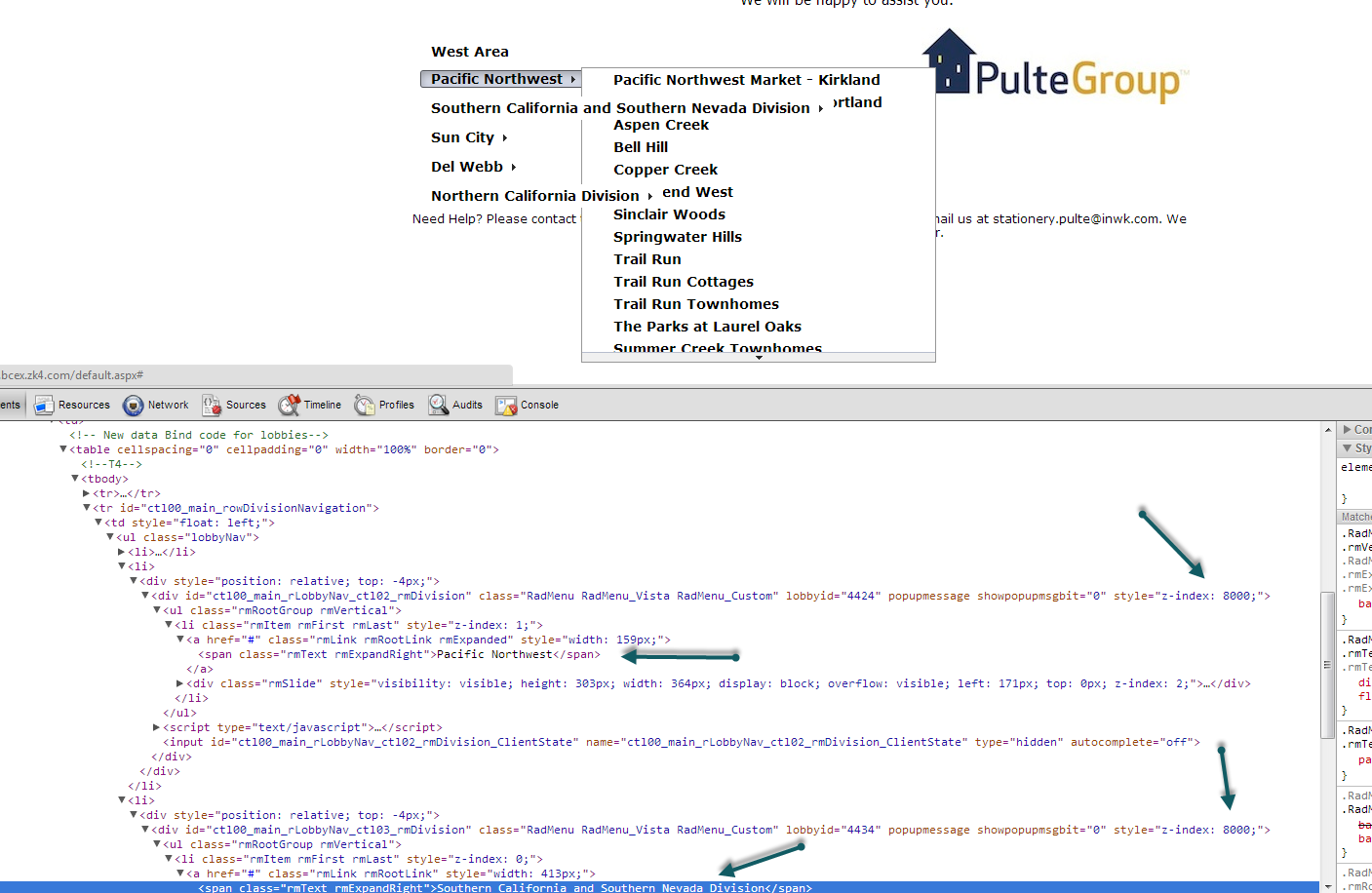Choose Trail Run Cottages

(x=684, y=282)
